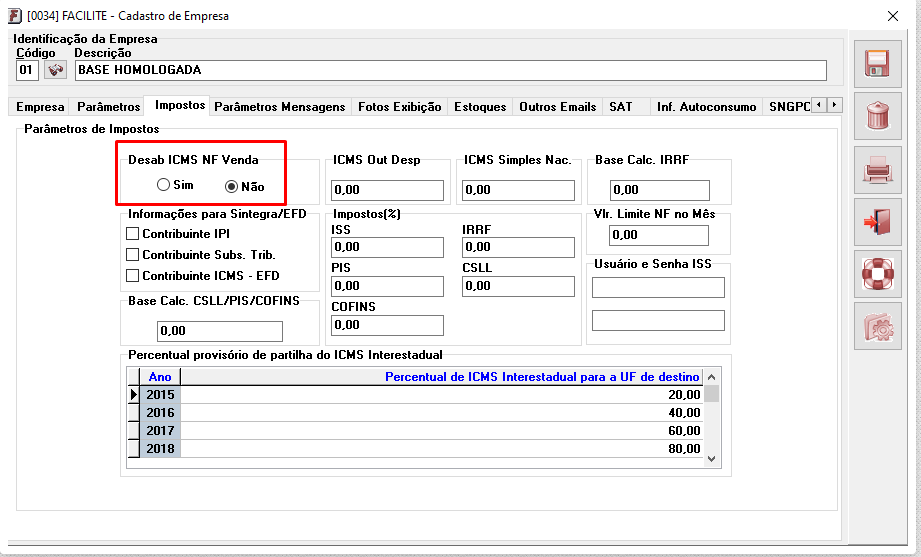Click the search icon beside Código
Image resolution: width=921 pixels, height=557 pixels.
tap(55, 70)
